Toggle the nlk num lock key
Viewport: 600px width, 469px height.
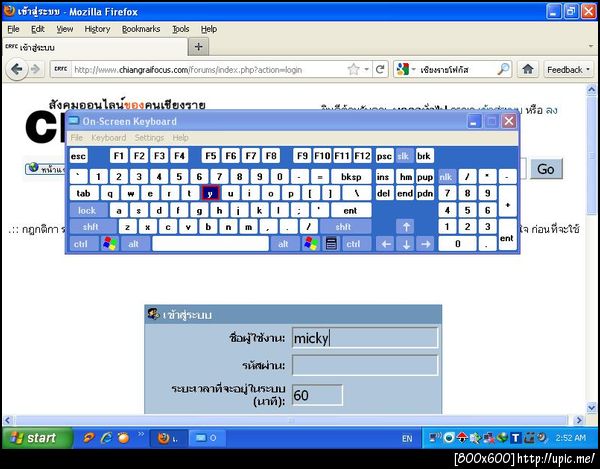click(x=447, y=177)
